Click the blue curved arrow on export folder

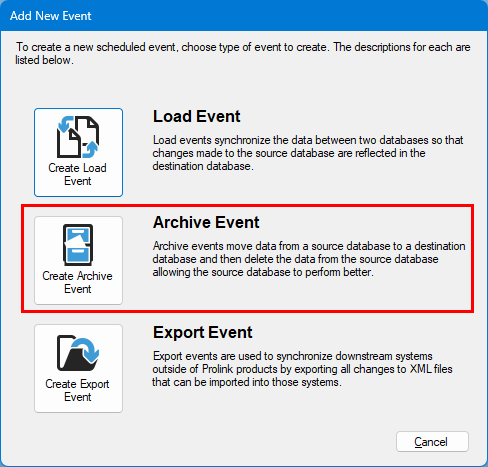87,350
